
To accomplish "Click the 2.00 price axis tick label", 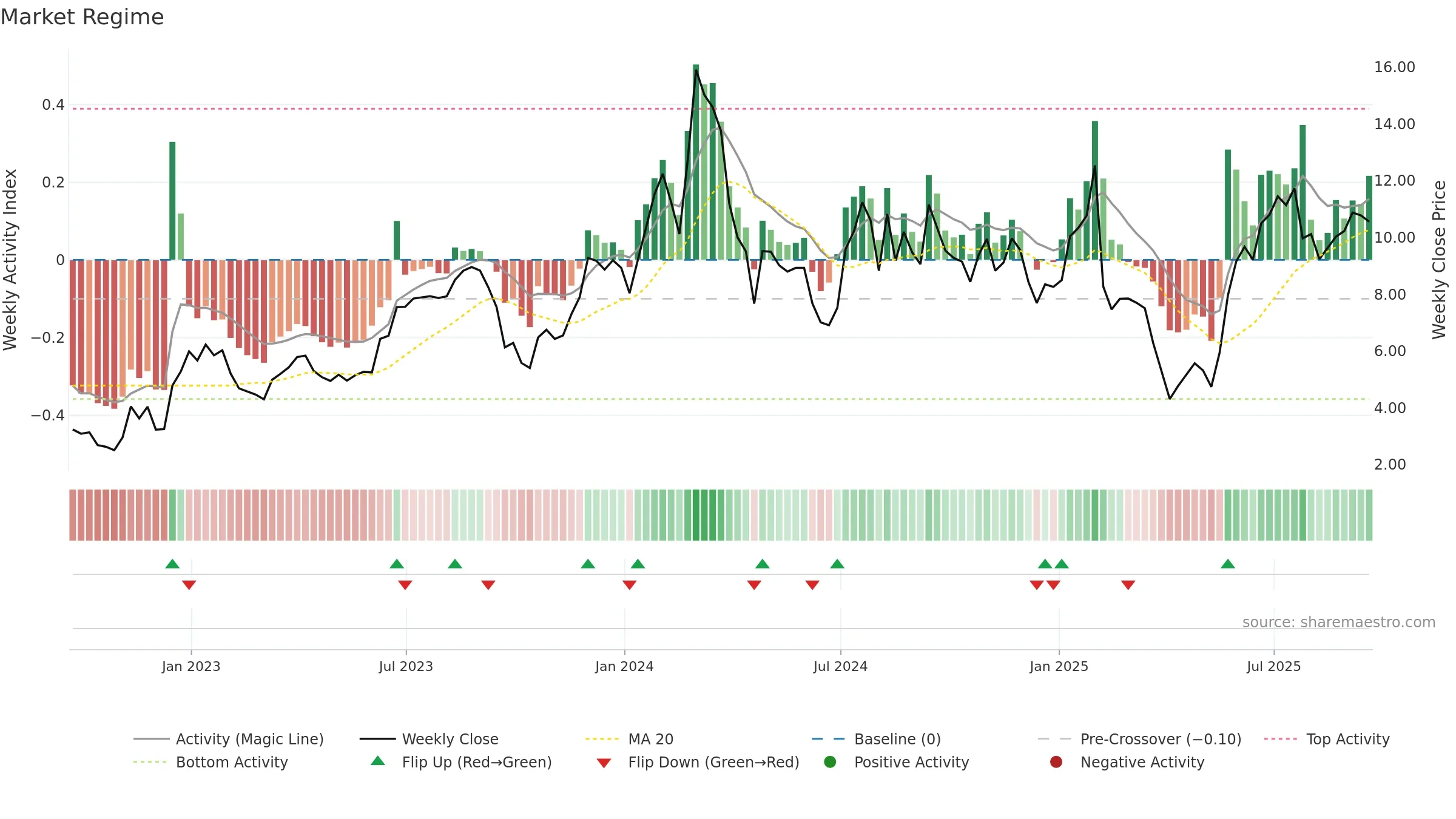I will click(x=1390, y=465).
